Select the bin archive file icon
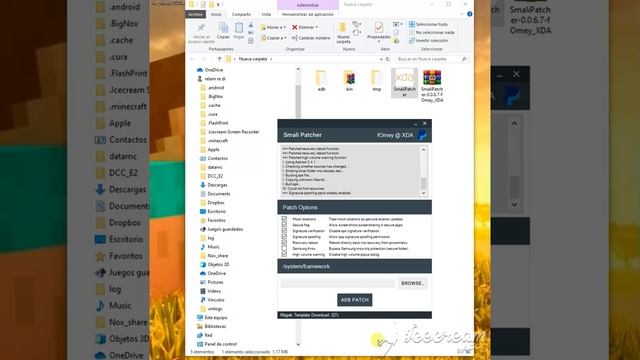640x360 pixels. [349, 78]
